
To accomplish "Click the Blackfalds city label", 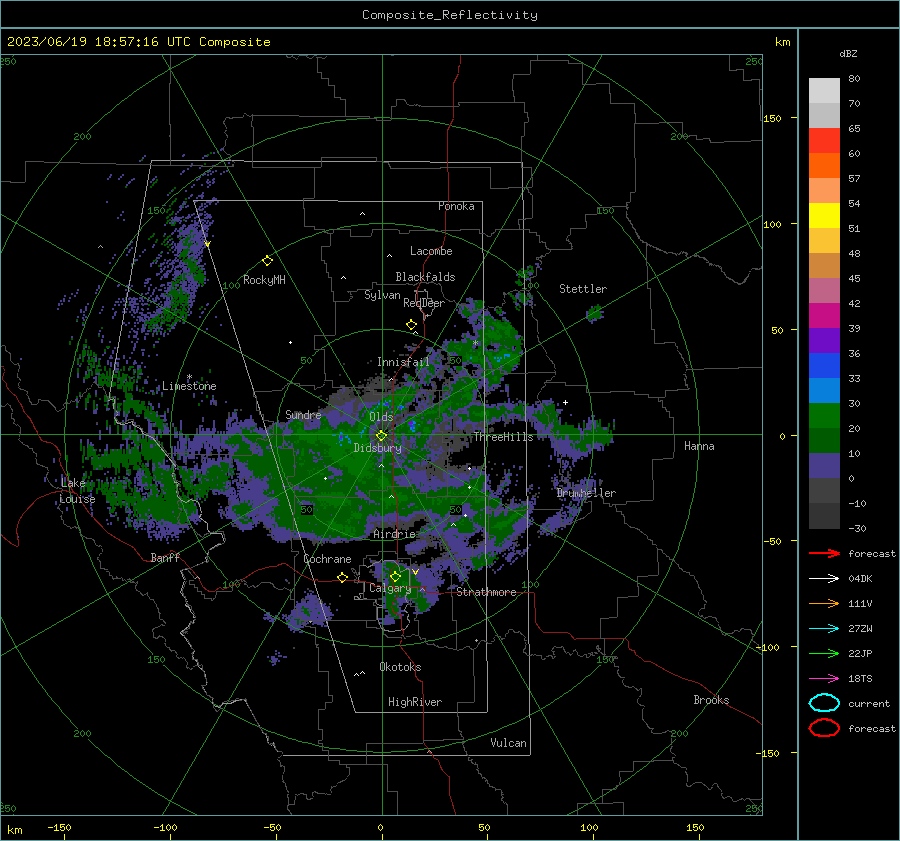I will point(425,277).
